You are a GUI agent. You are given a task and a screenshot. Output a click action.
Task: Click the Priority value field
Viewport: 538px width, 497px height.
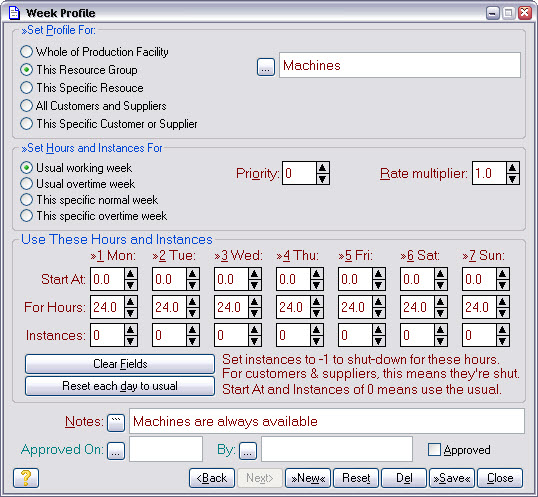coord(299,173)
